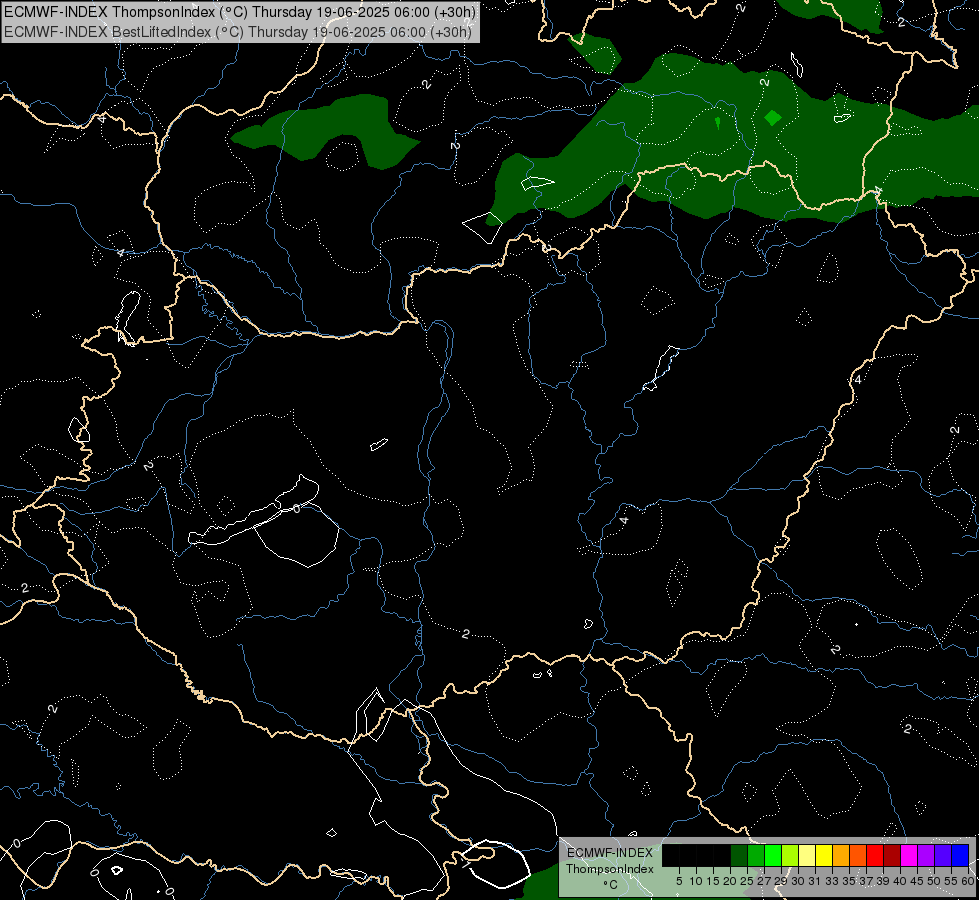The image size is (979, 900).
Task: Click the legend tick value "37"
Action: tap(866, 881)
